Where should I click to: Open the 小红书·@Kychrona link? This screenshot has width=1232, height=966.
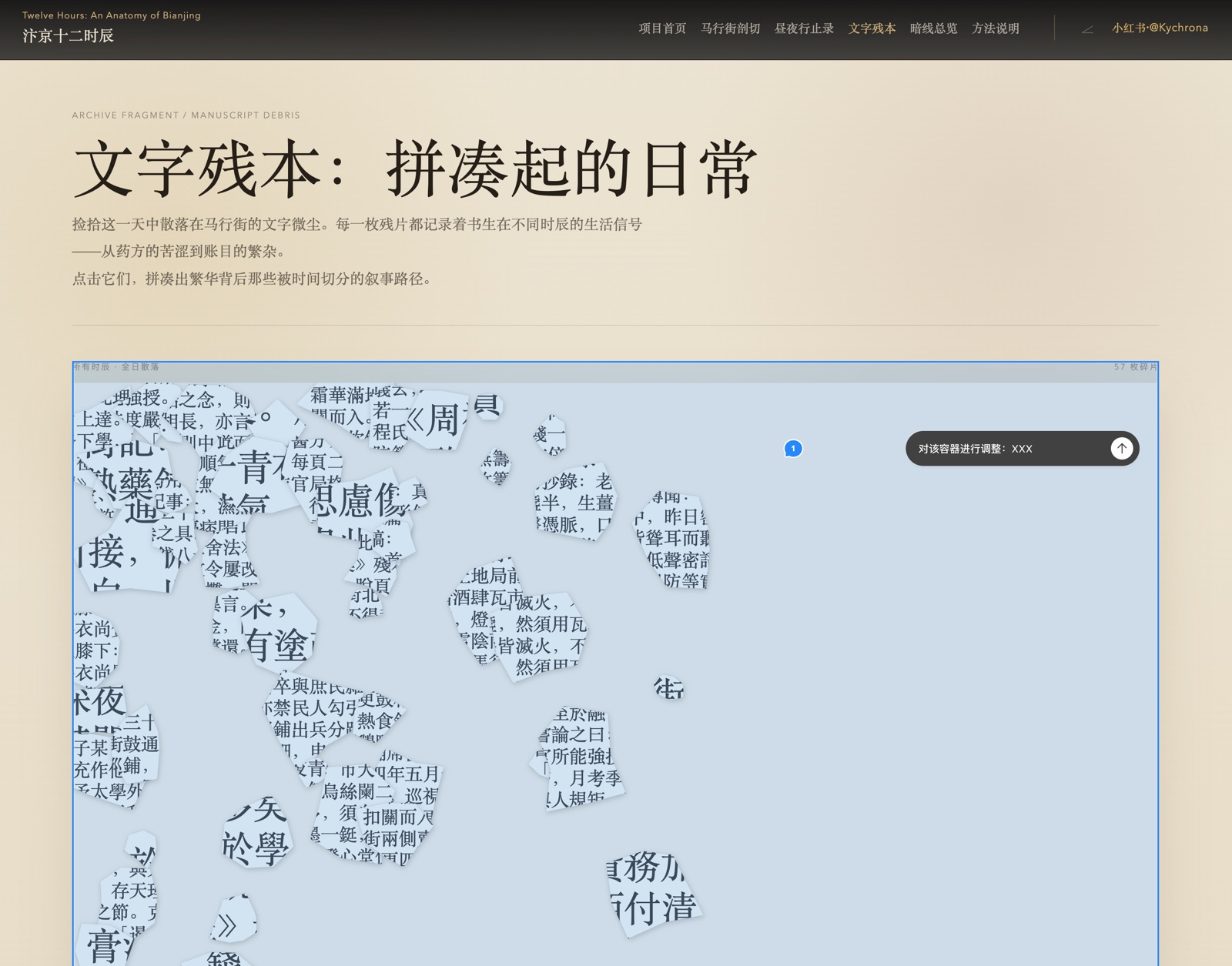pyautogui.click(x=1160, y=28)
